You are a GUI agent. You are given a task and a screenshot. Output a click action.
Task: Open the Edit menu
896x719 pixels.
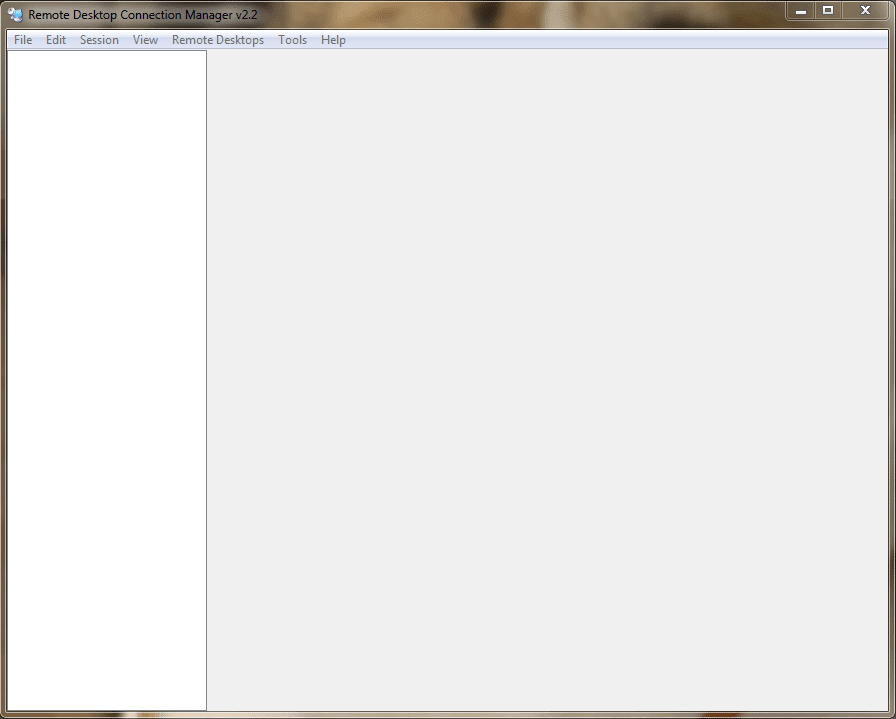56,40
